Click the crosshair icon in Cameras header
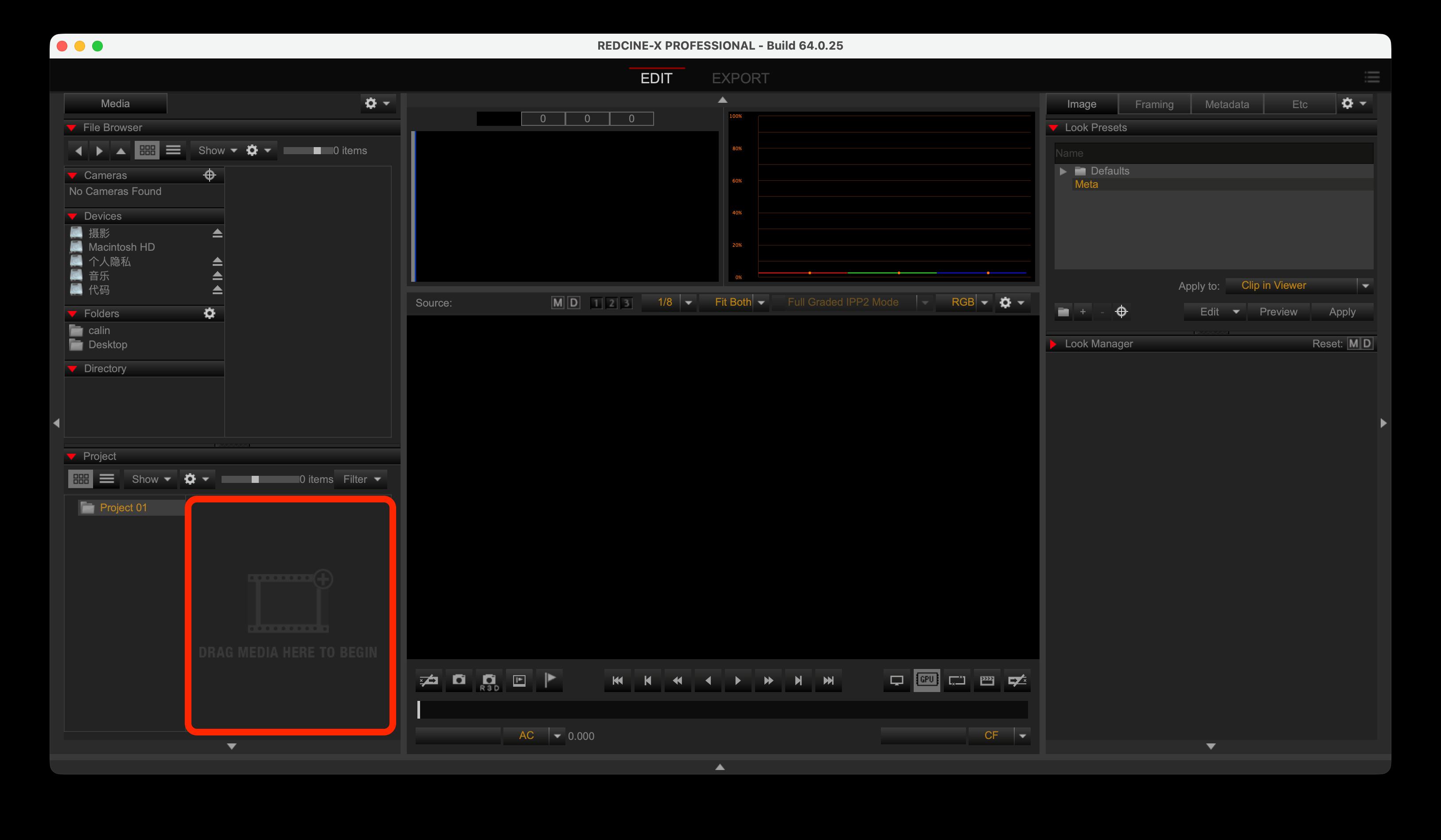 tap(209, 175)
